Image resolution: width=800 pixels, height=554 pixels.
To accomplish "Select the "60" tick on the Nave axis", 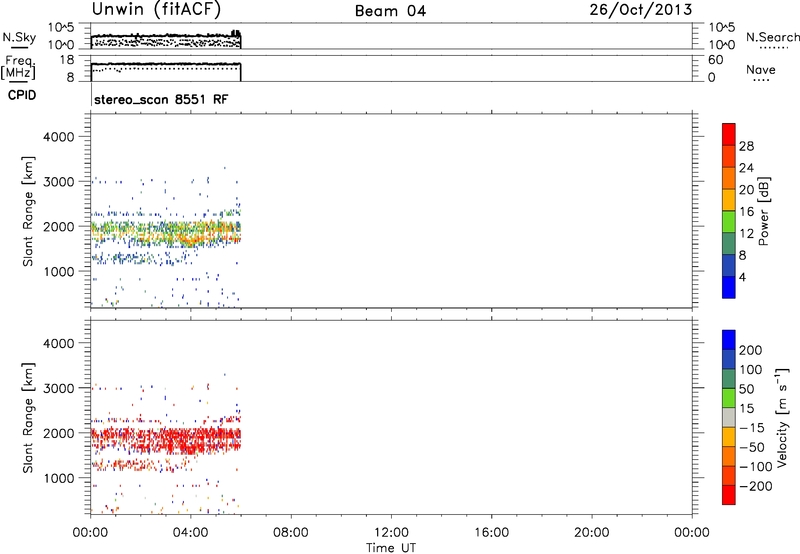I will tap(715, 60).
